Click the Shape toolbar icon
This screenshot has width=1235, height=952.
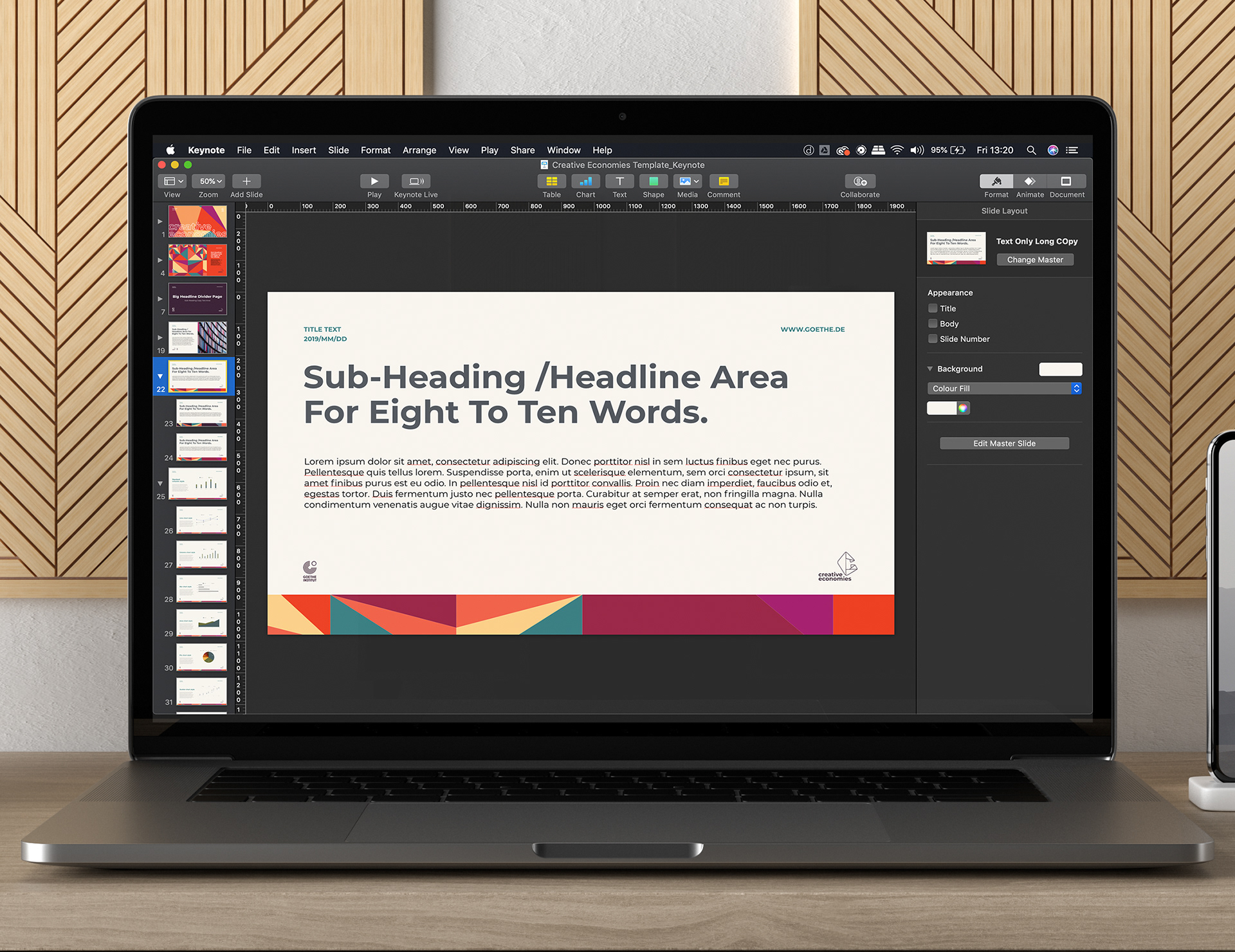coord(654,181)
